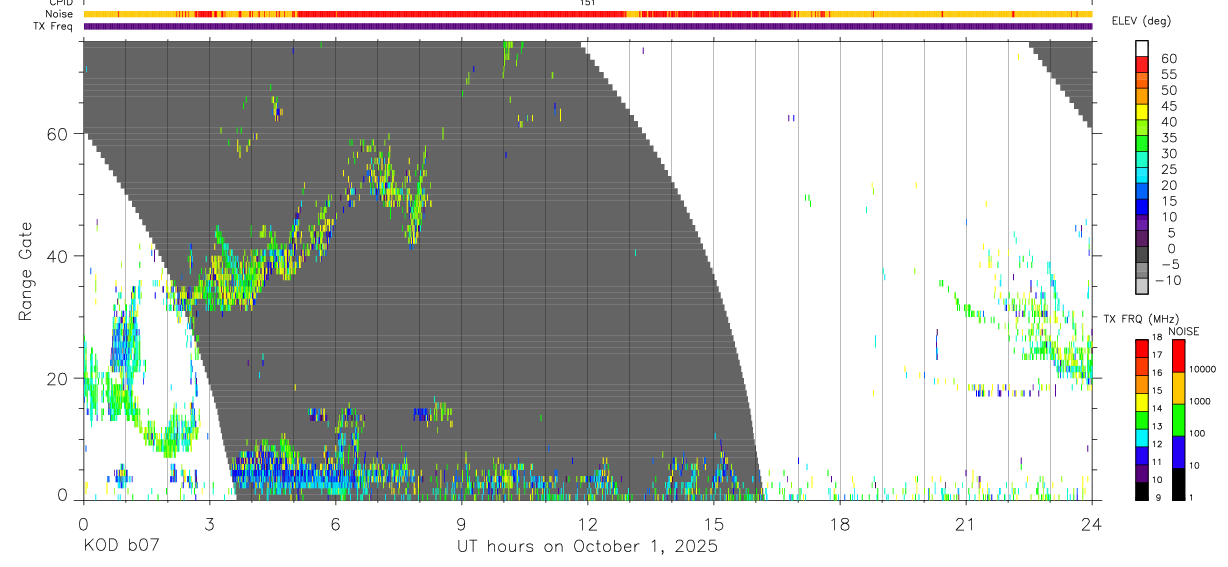The width and height of the screenshot is (1228, 567).
Task: Click the "60" tick on the ELEV colorbar
Action: pyautogui.click(x=1167, y=58)
